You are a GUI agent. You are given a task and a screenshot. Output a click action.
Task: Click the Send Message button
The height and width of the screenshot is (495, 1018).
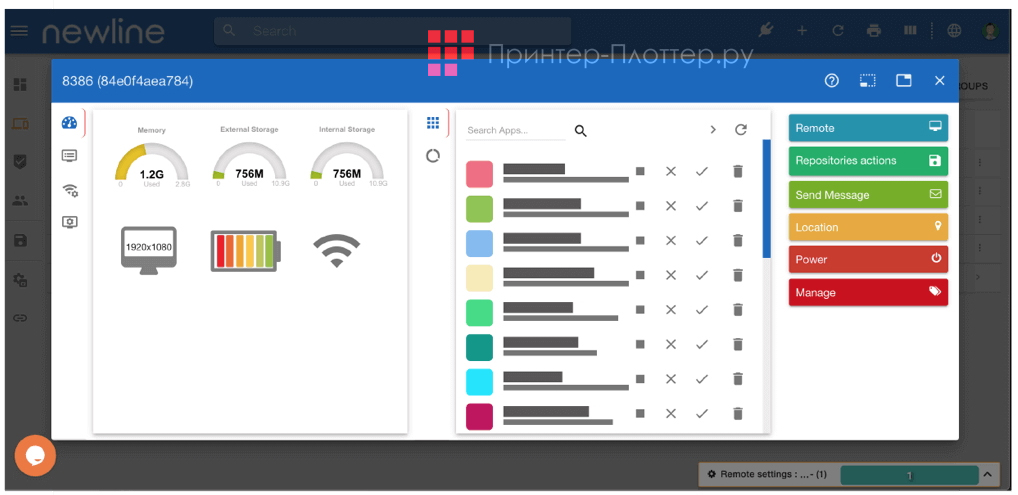pyautogui.click(x=867, y=194)
